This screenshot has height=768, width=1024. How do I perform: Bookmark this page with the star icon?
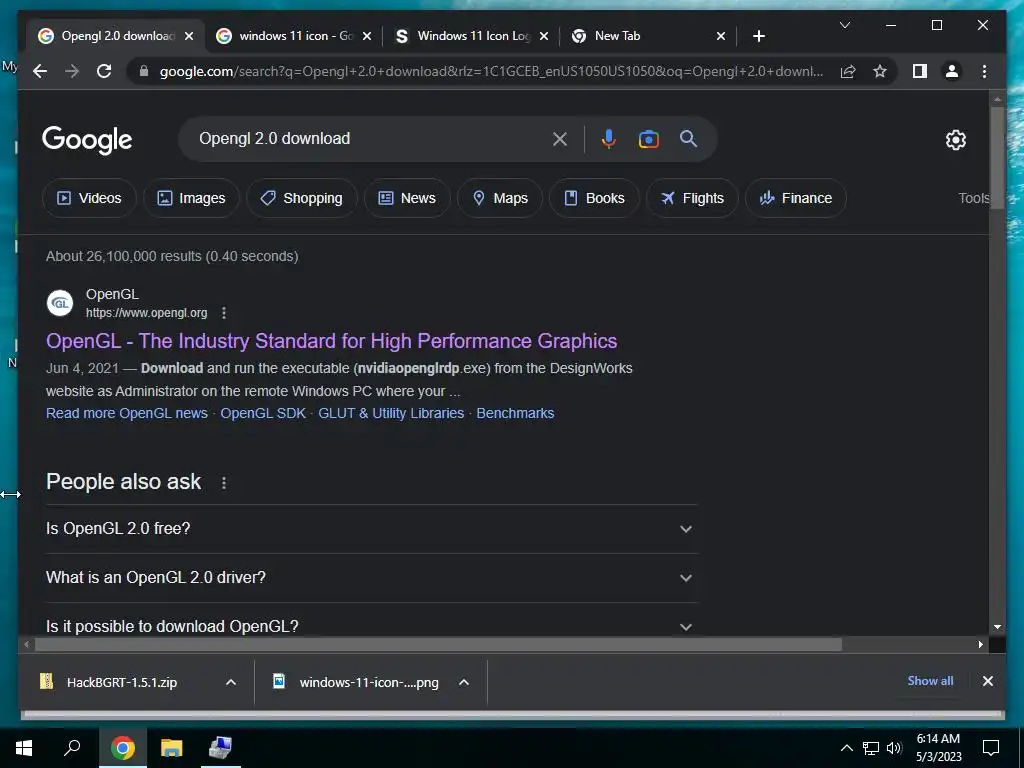(880, 71)
